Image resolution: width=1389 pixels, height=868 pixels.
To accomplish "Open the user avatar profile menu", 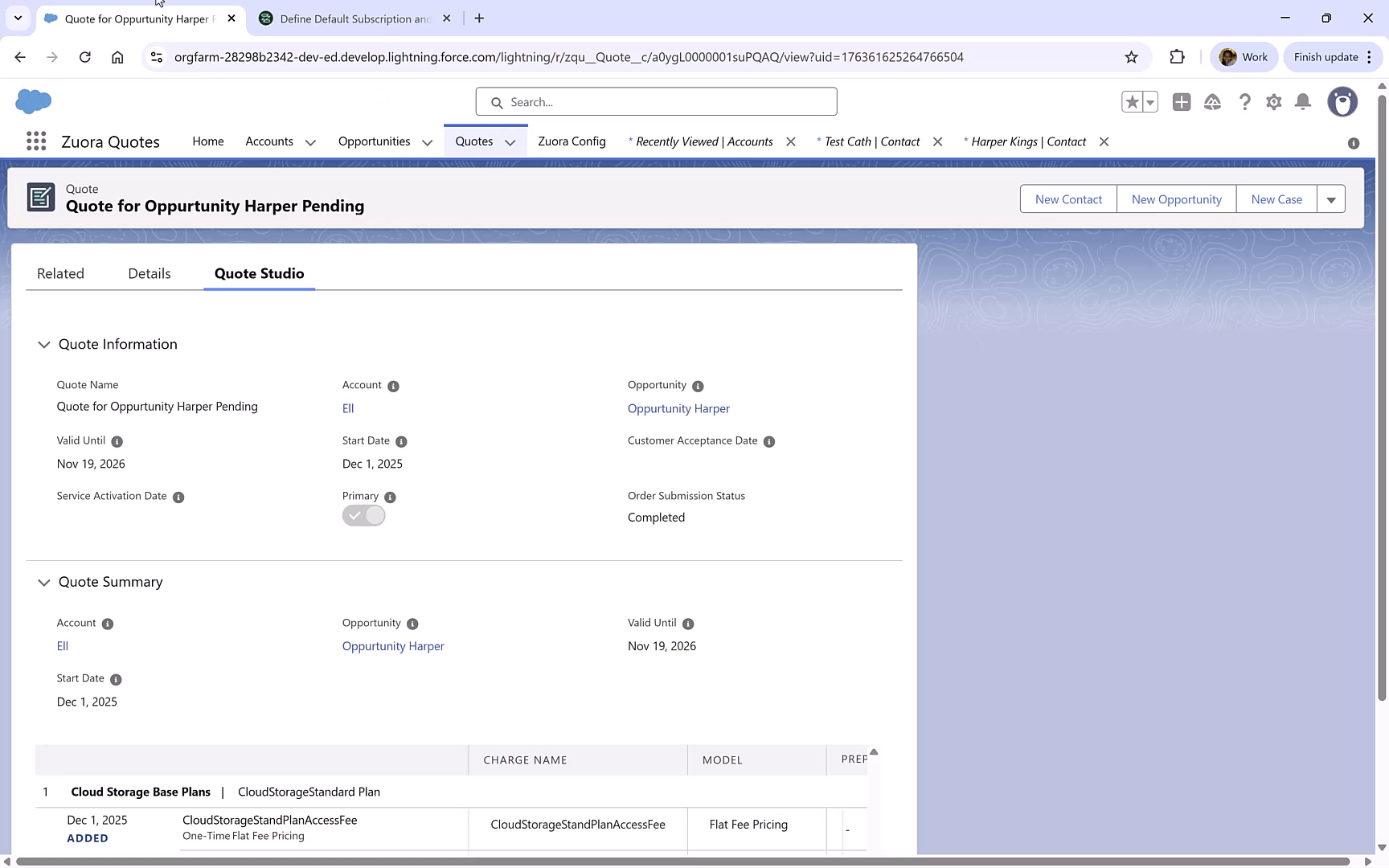I will click(x=1342, y=102).
